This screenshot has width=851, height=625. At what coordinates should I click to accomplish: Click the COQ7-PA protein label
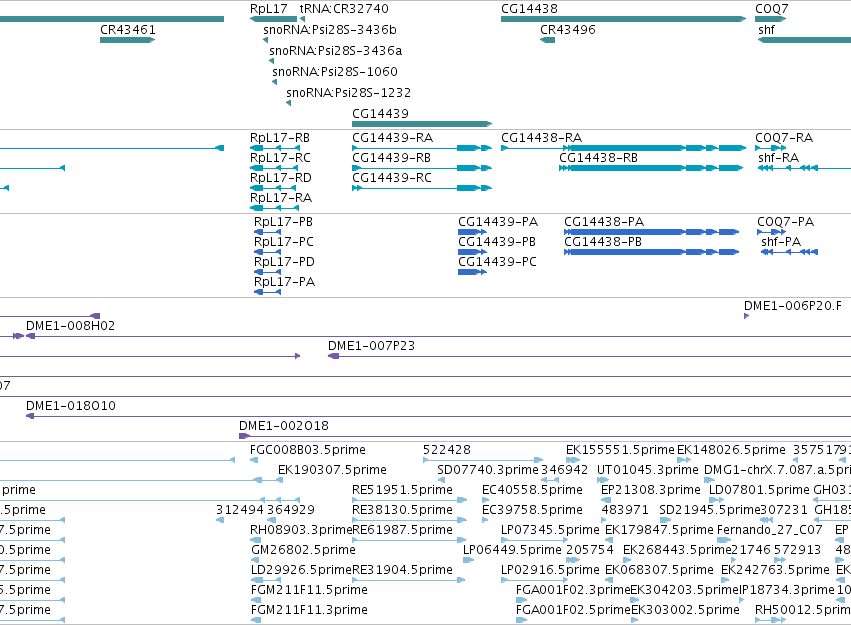785,222
